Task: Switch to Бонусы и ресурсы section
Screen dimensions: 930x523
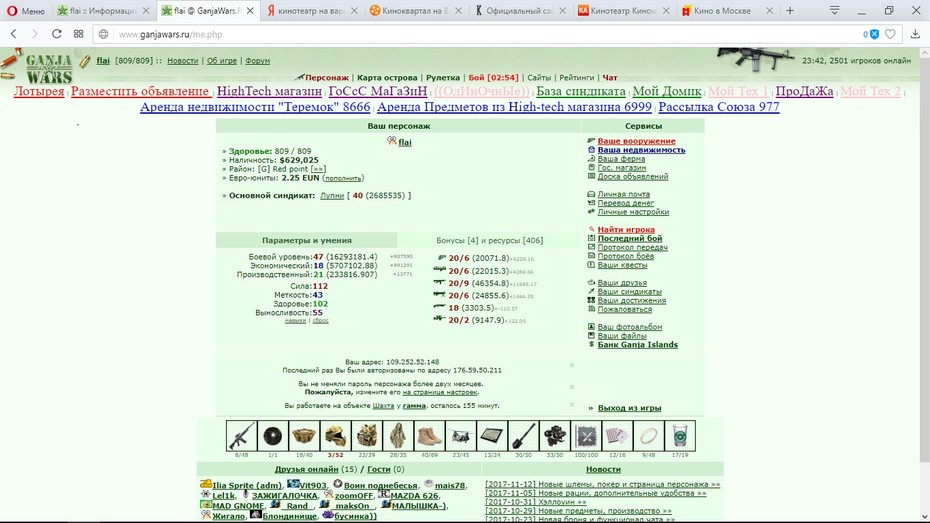Action: coord(489,240)
